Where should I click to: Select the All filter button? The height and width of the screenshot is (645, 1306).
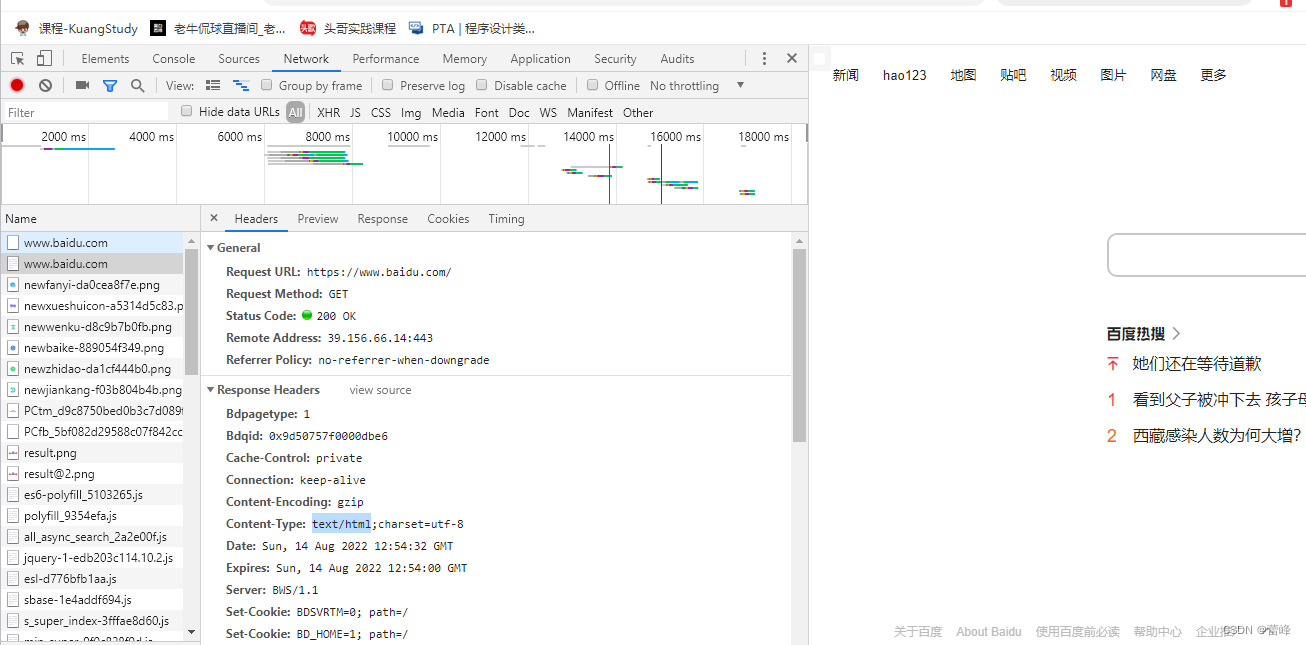pos(295,113)
